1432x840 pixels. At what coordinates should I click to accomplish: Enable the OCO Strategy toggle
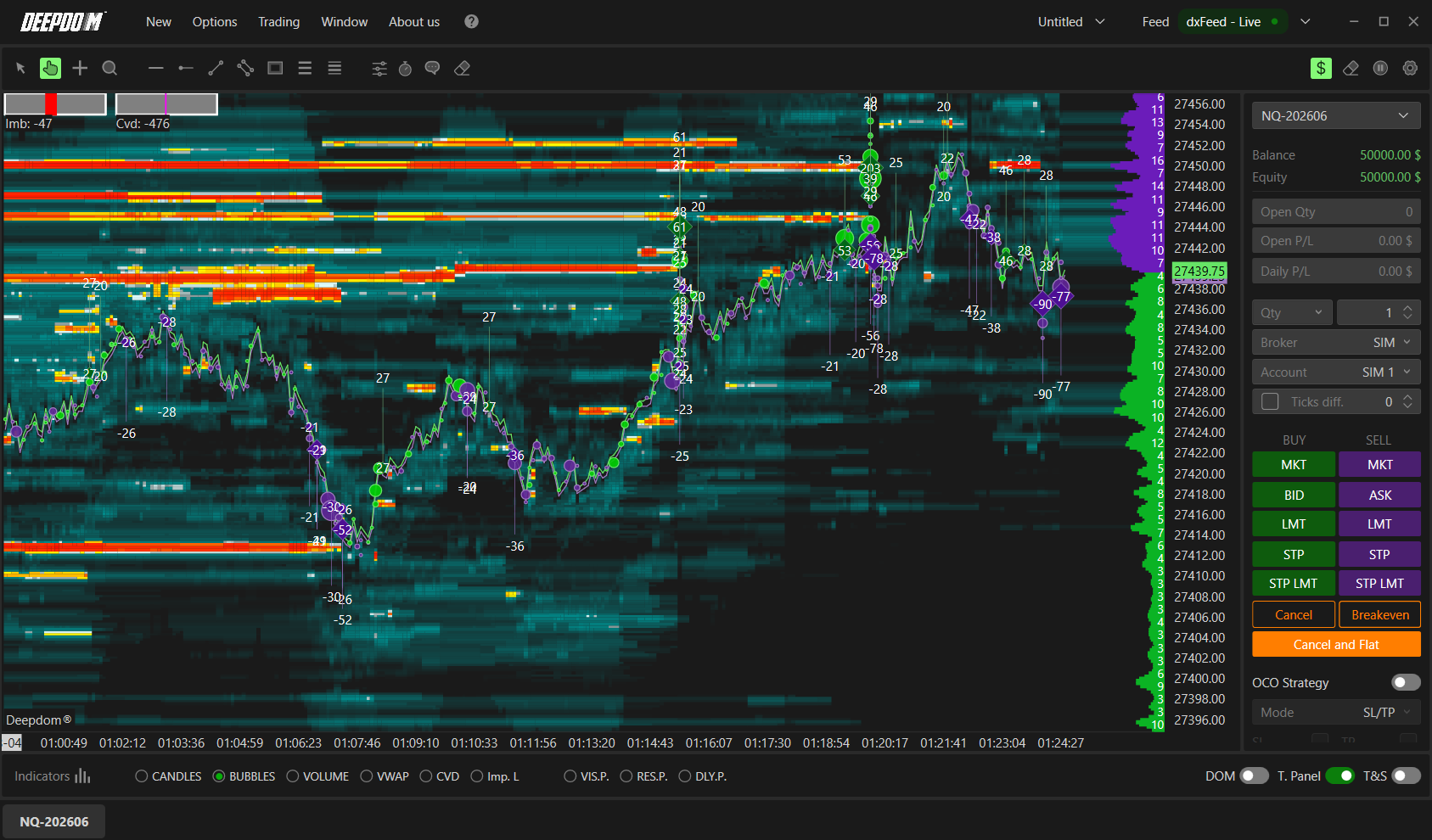[1406, 683]
